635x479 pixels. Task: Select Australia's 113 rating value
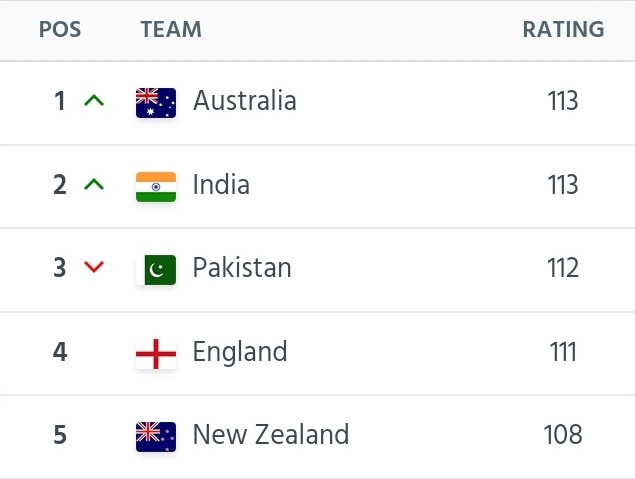563,100
